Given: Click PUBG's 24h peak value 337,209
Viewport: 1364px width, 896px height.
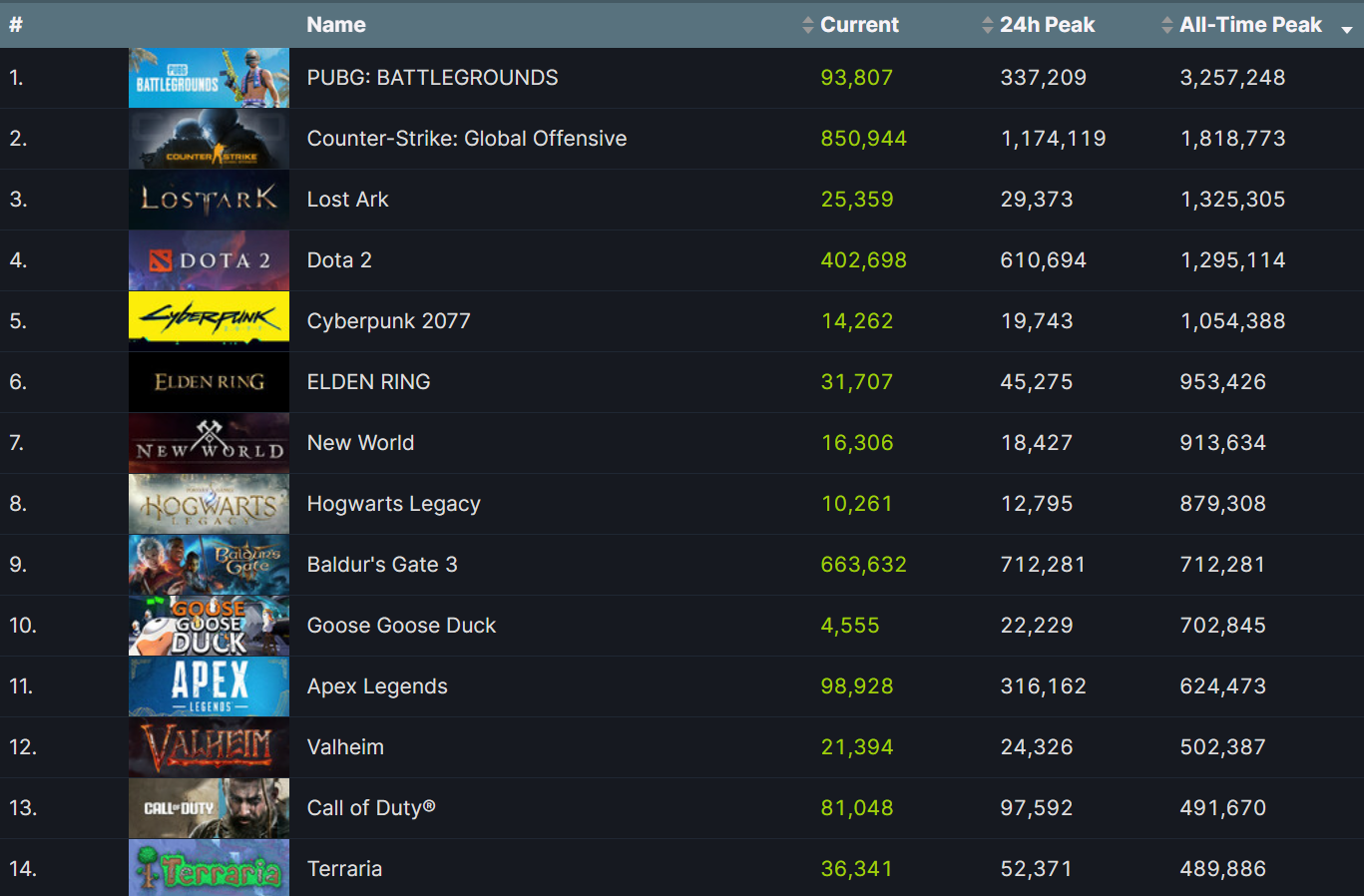Looking at the screenshot, I should click(x=1043, y=78).
